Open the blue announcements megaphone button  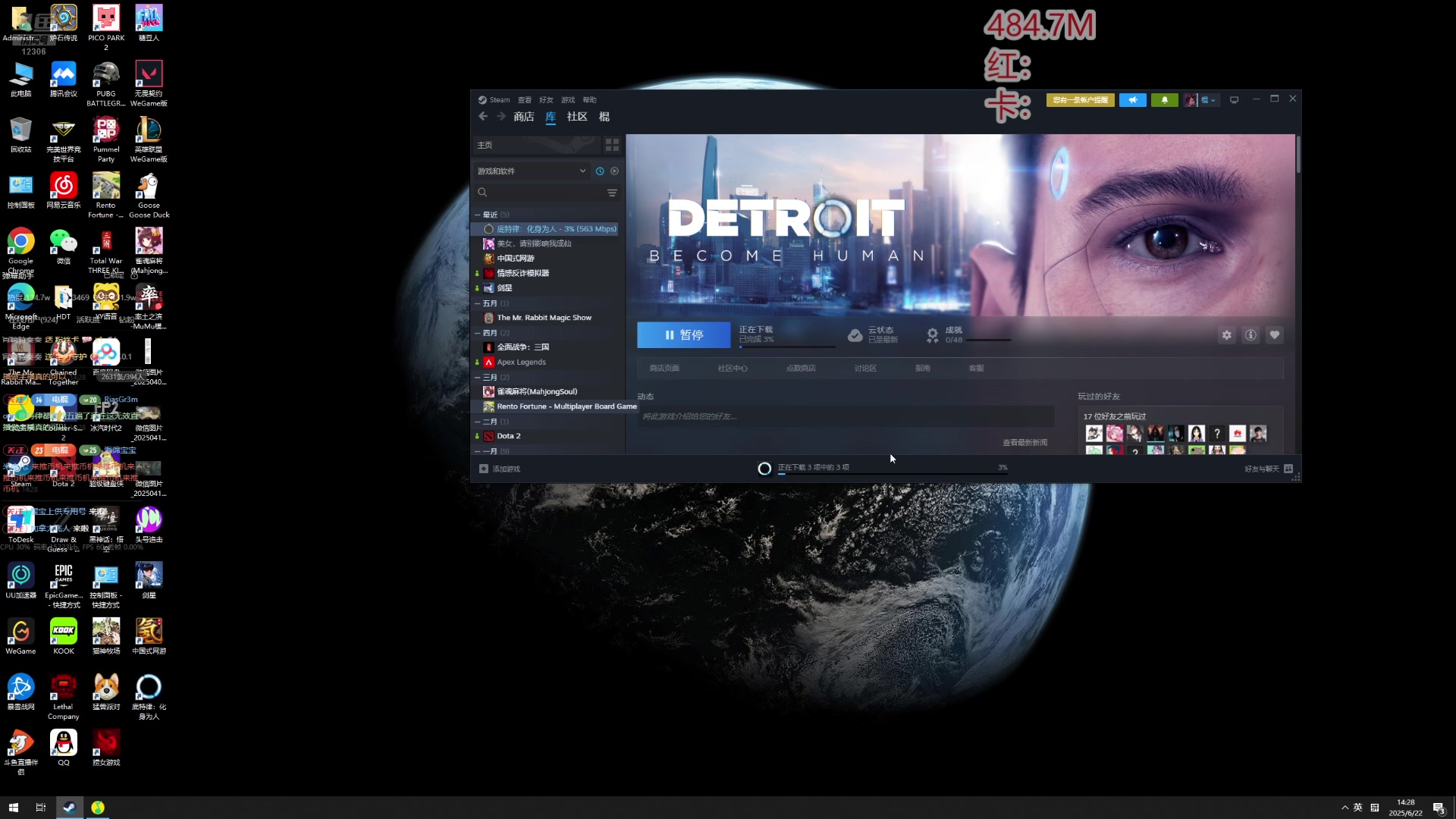1133,100
